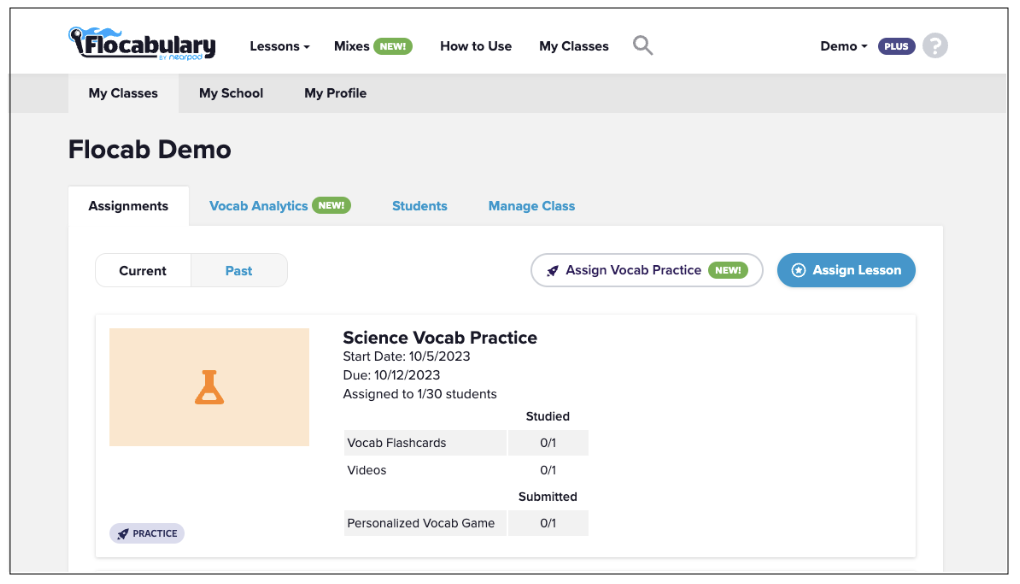Switch to the Students tab

[420, 206]
